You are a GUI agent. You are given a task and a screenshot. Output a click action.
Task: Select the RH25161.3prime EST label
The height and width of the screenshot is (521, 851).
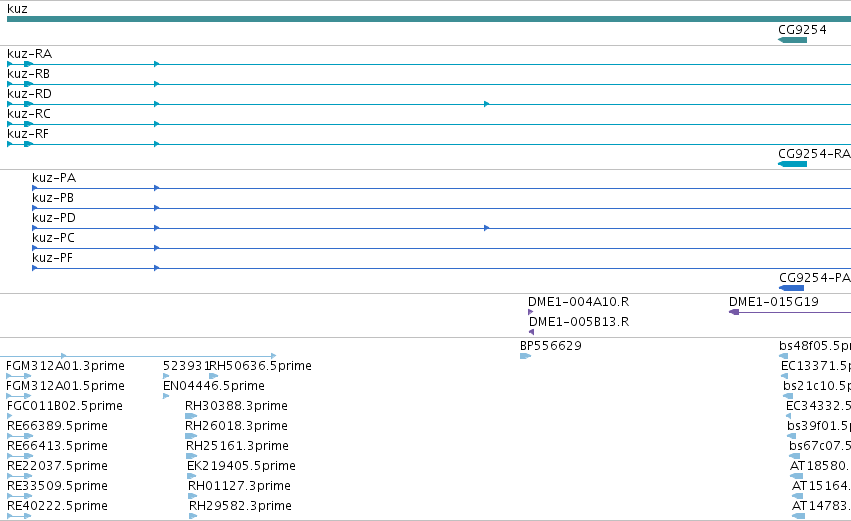coord(237,446)
